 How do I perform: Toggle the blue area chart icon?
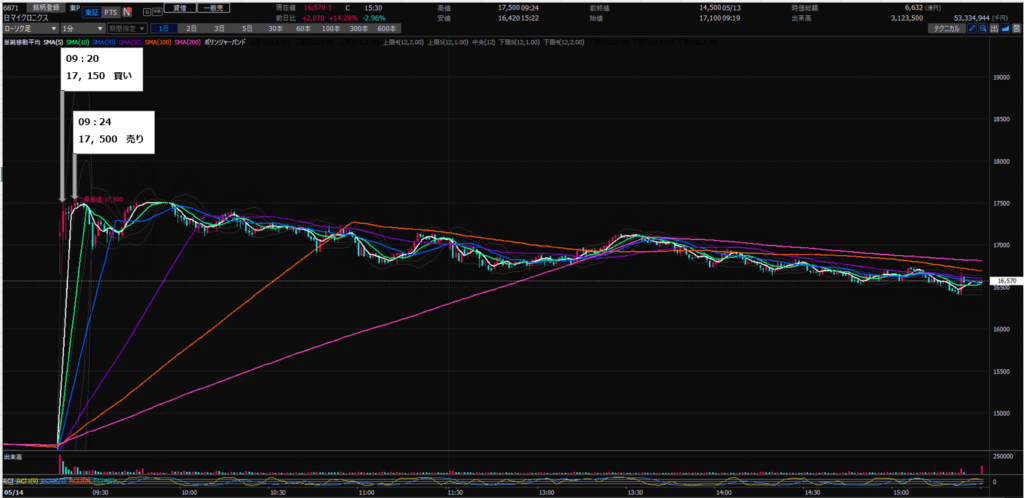point(1006,29)
